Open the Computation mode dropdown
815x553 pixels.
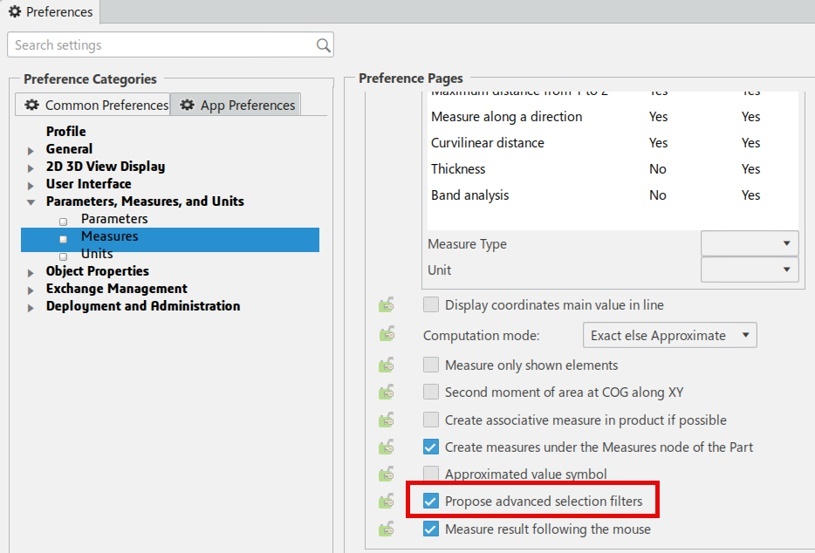pos(669,336)
